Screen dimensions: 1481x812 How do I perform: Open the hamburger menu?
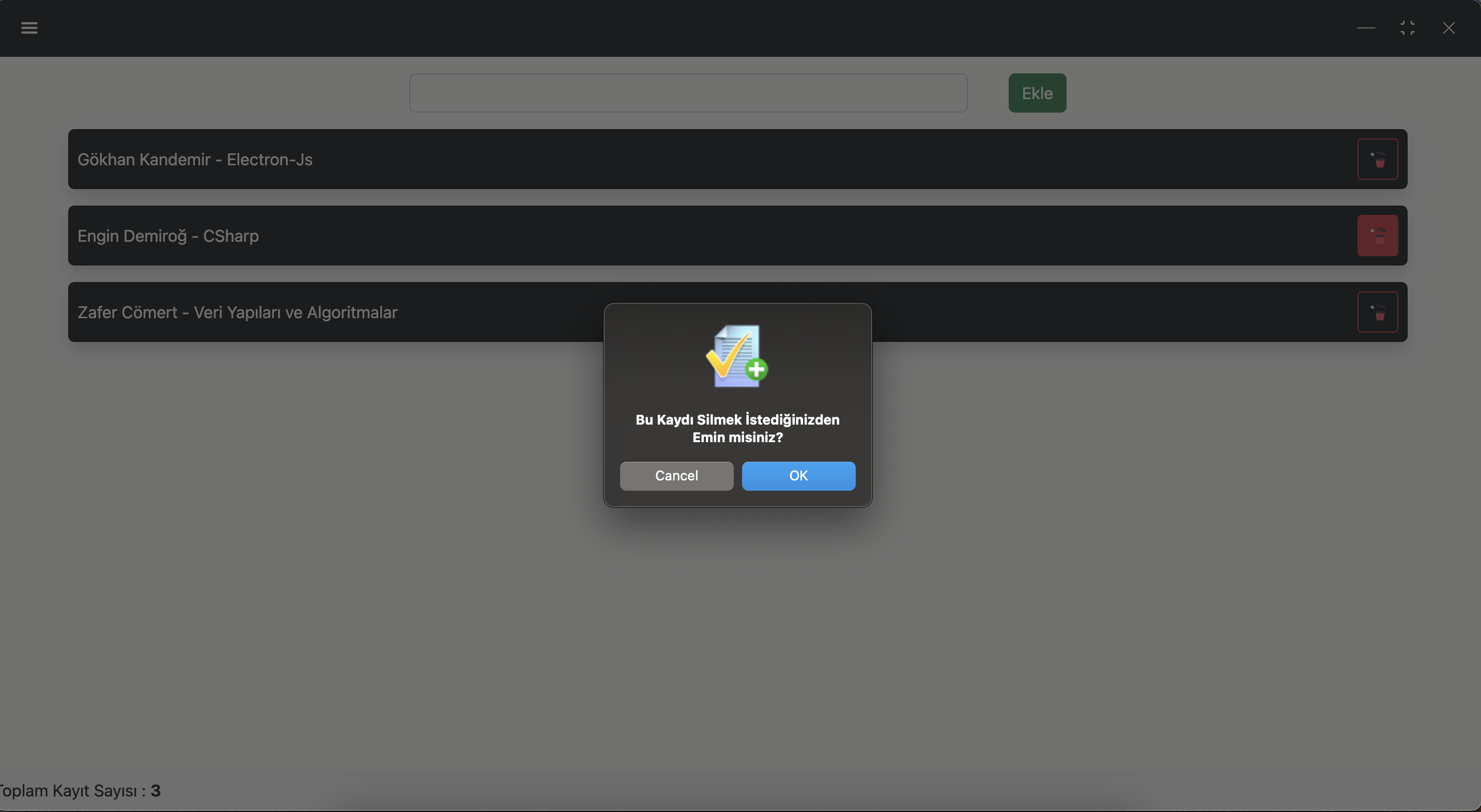click(29, 27)
